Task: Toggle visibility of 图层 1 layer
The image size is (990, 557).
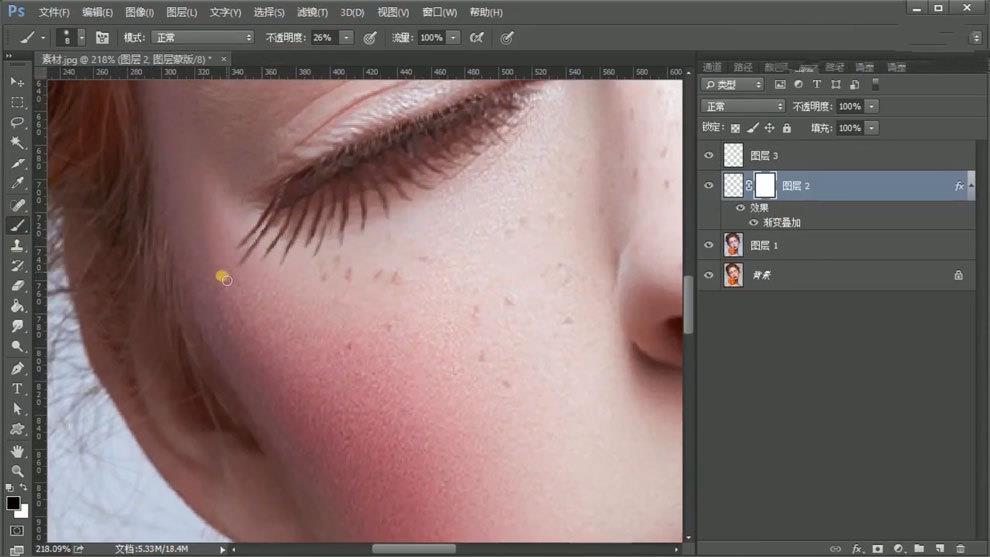Action: (709, 245)
